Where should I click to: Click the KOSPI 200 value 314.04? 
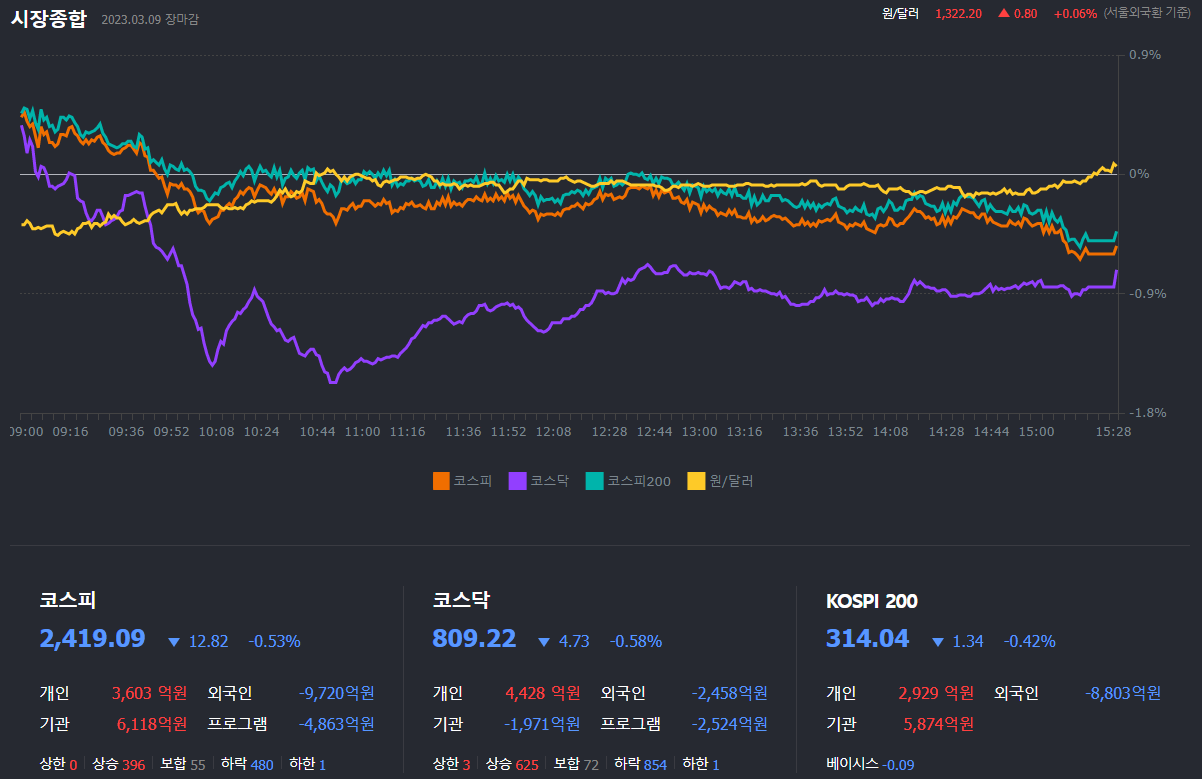868,639
